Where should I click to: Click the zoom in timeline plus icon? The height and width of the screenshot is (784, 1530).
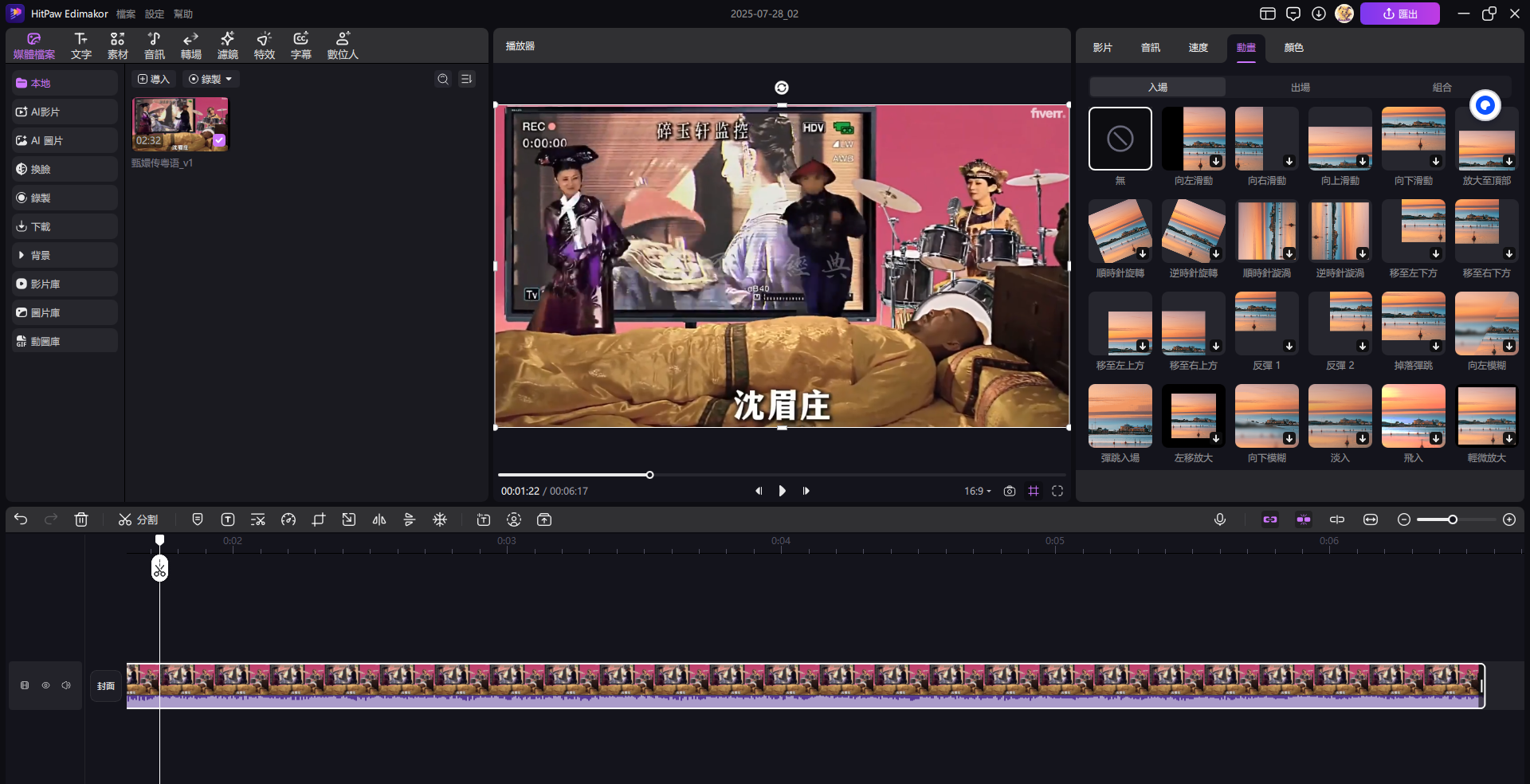coord(1509,519)
